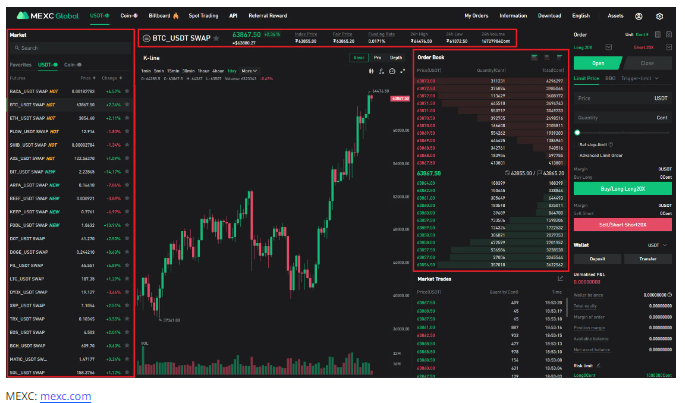
Task: Open English language selector
Action: tap(581, 16)
